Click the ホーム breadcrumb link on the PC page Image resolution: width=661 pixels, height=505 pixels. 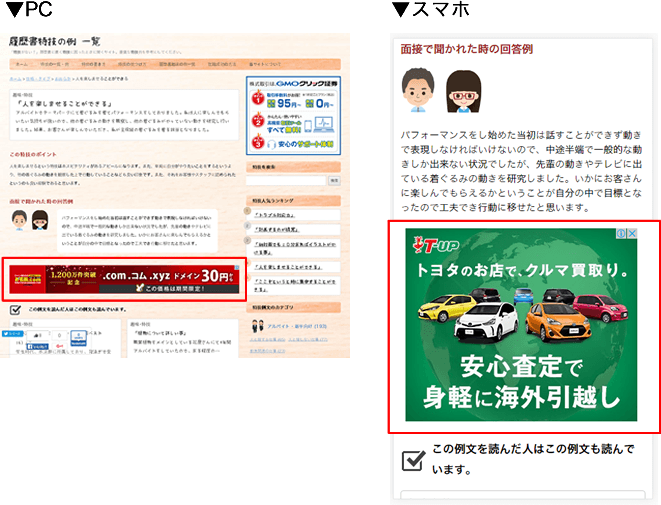tap(15, 79)
